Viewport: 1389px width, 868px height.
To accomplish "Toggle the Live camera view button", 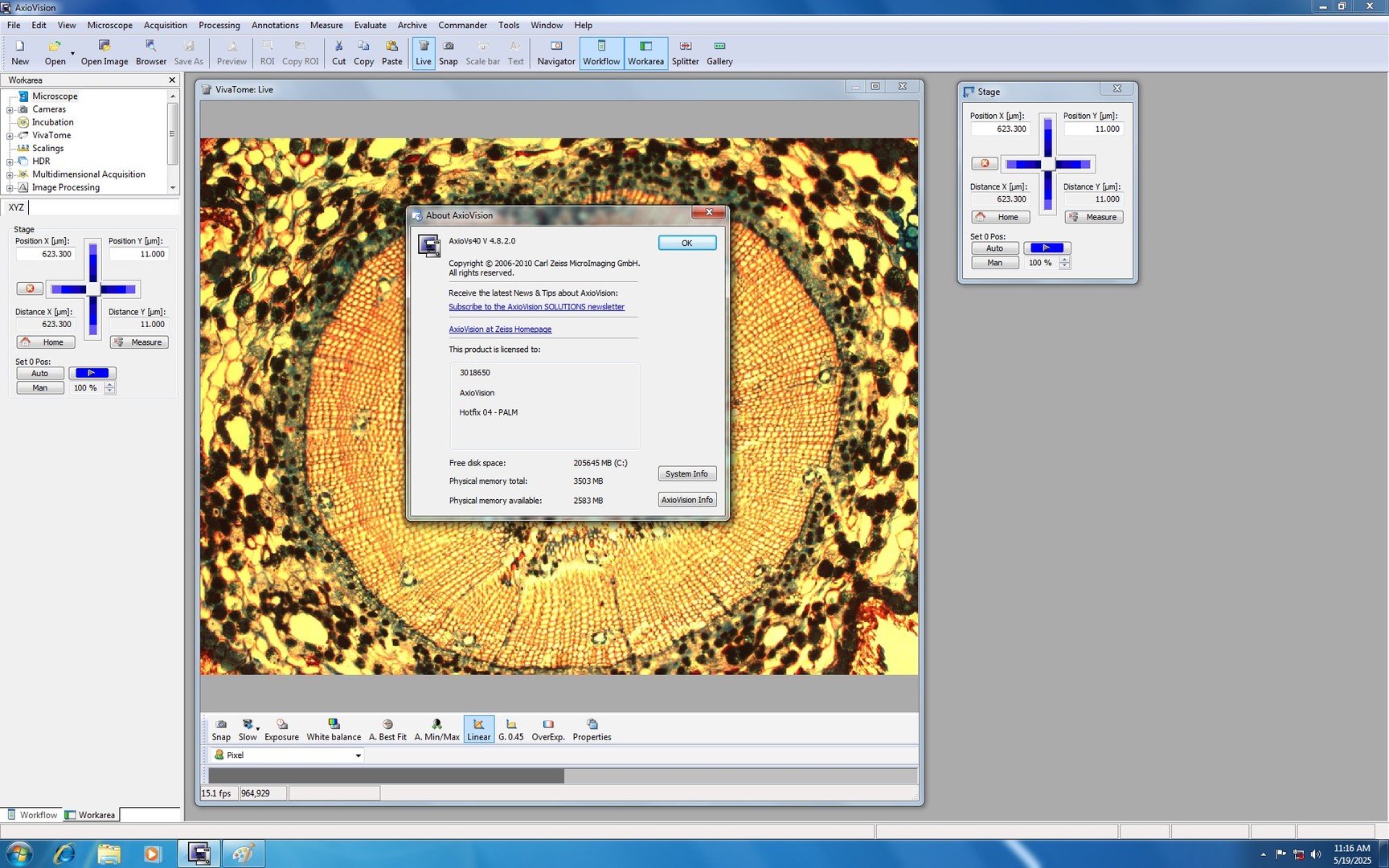I will 424,52.
